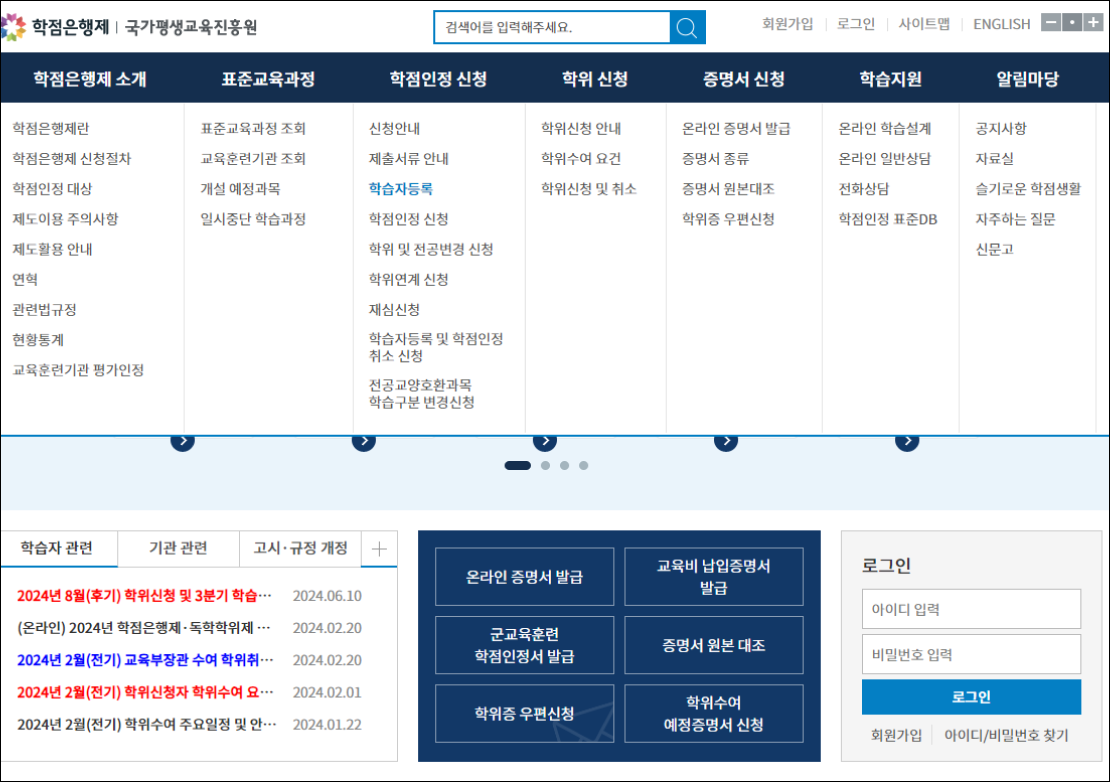
Task: Open the 학점인정 신청 submenu item
Action: point(408,219)
